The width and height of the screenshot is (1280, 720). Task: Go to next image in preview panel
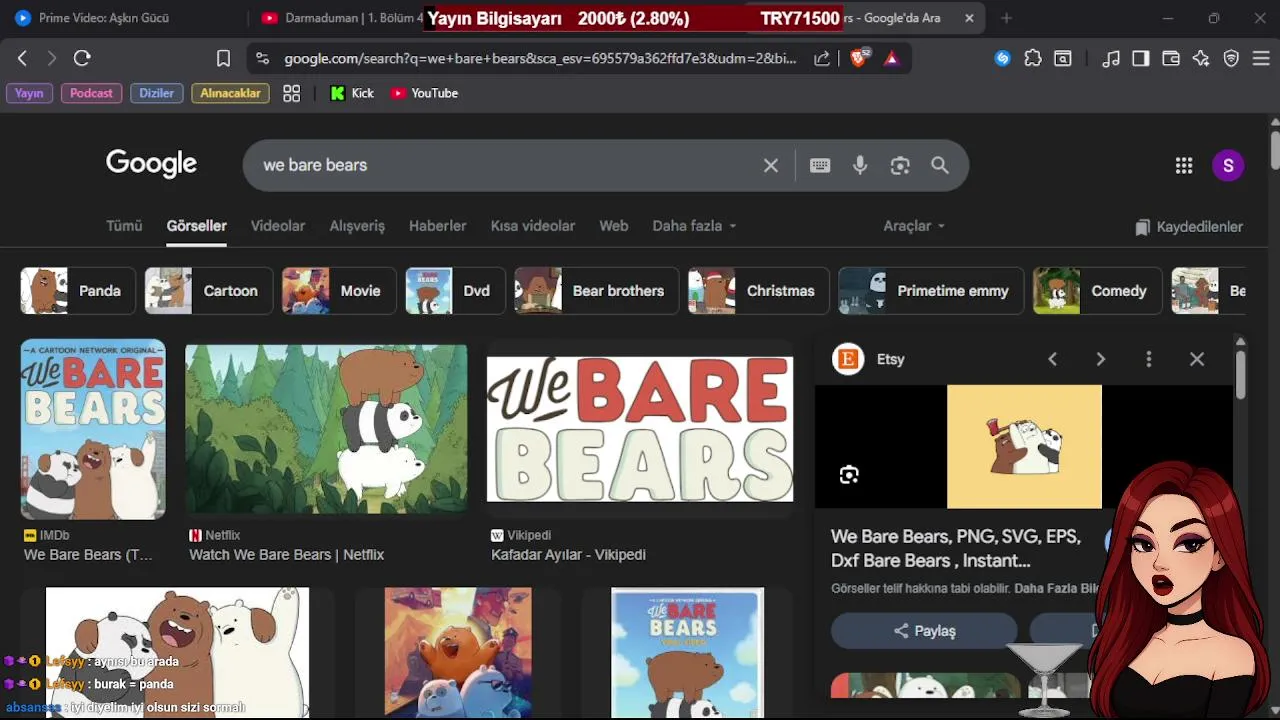pos(1101,359)
